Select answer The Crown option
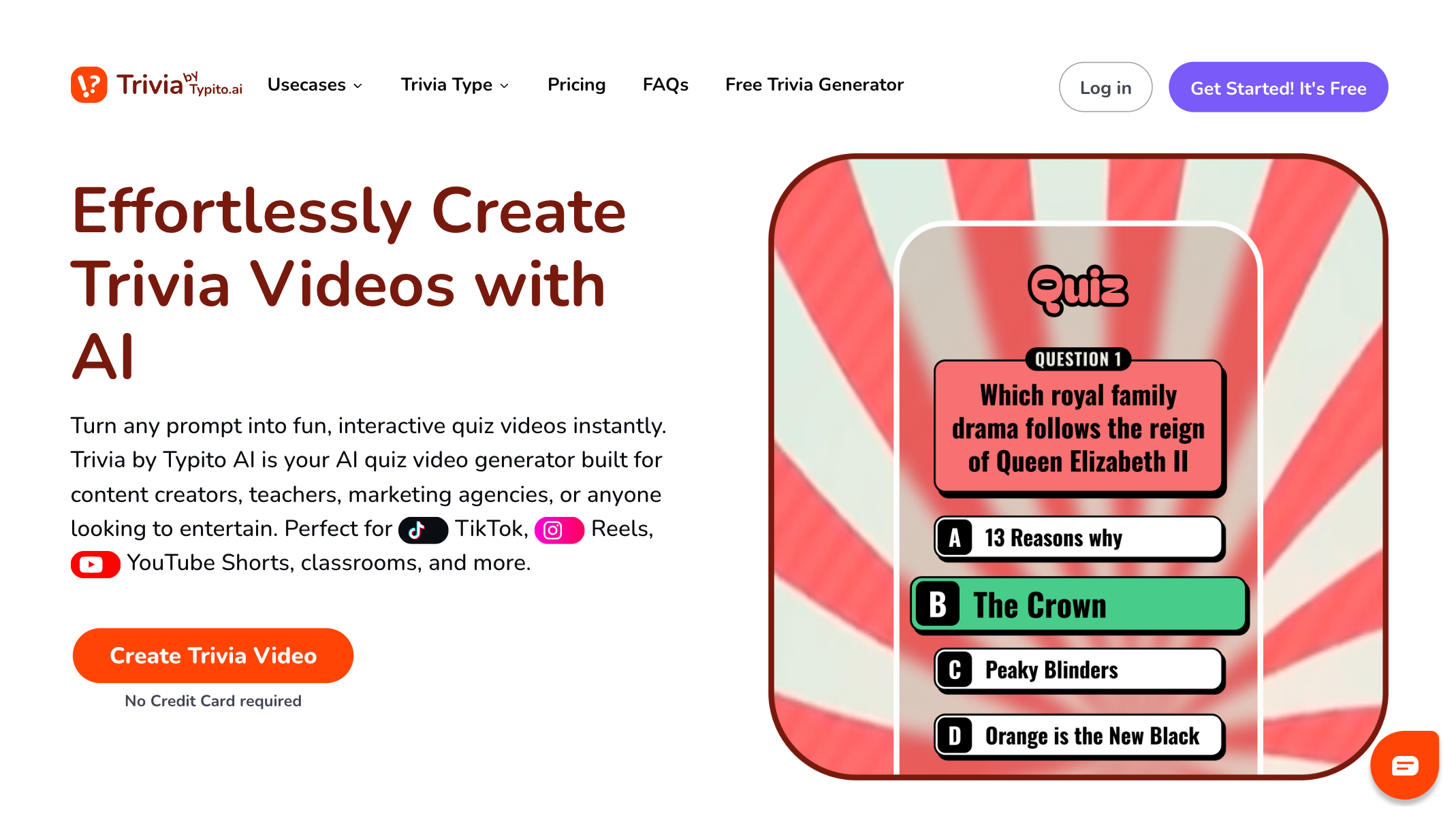Viewport: 1456px width, 820px height. (x=1079, y=605)
